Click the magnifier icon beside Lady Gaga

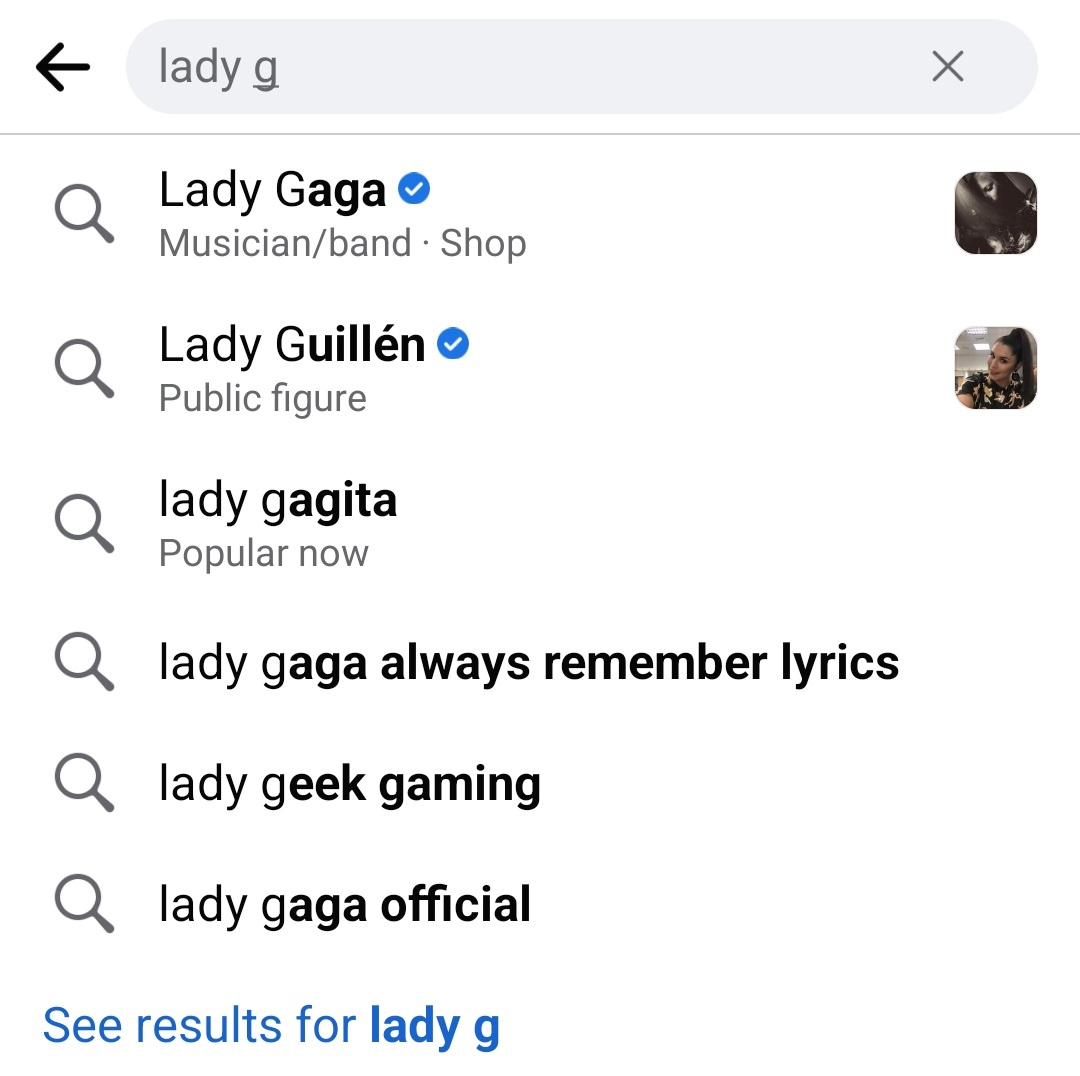pyautogui.click(x=84, y=213)
